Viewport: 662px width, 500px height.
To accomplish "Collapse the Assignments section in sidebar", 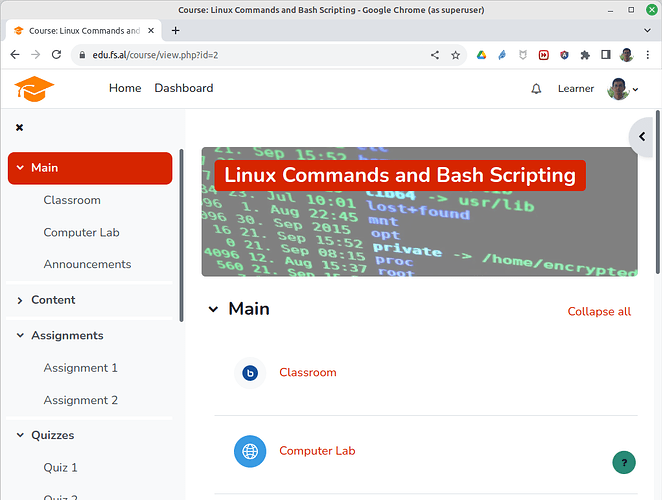I will coord(20,336).
